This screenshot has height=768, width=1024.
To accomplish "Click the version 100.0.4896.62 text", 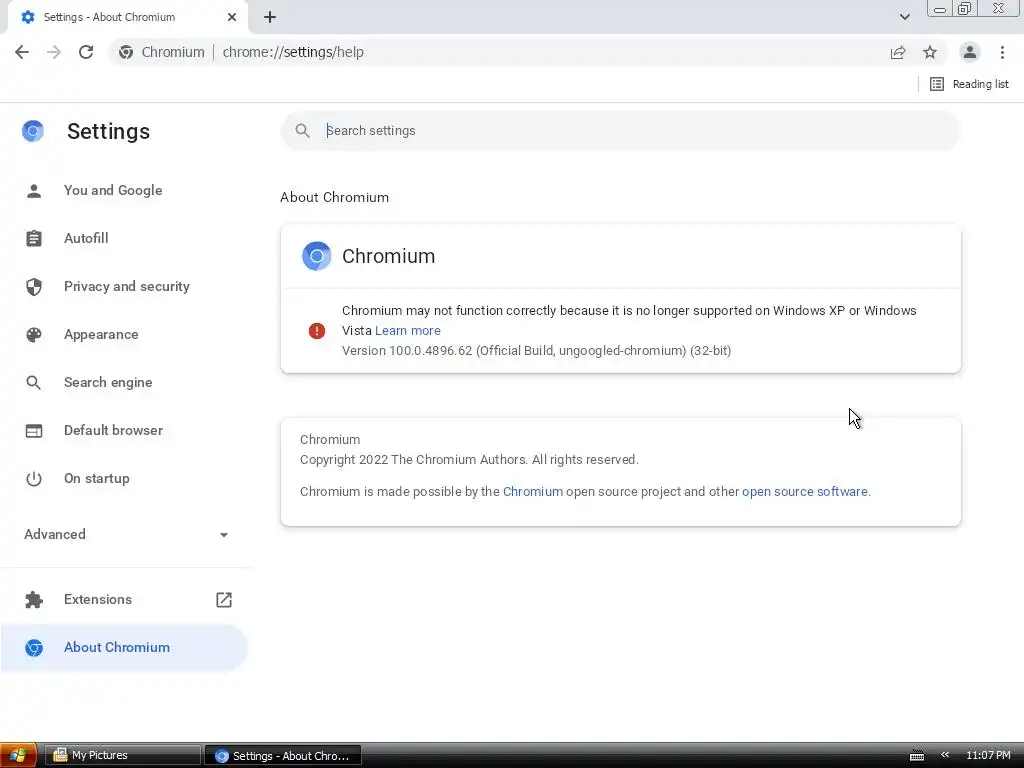I will (537, 351).
